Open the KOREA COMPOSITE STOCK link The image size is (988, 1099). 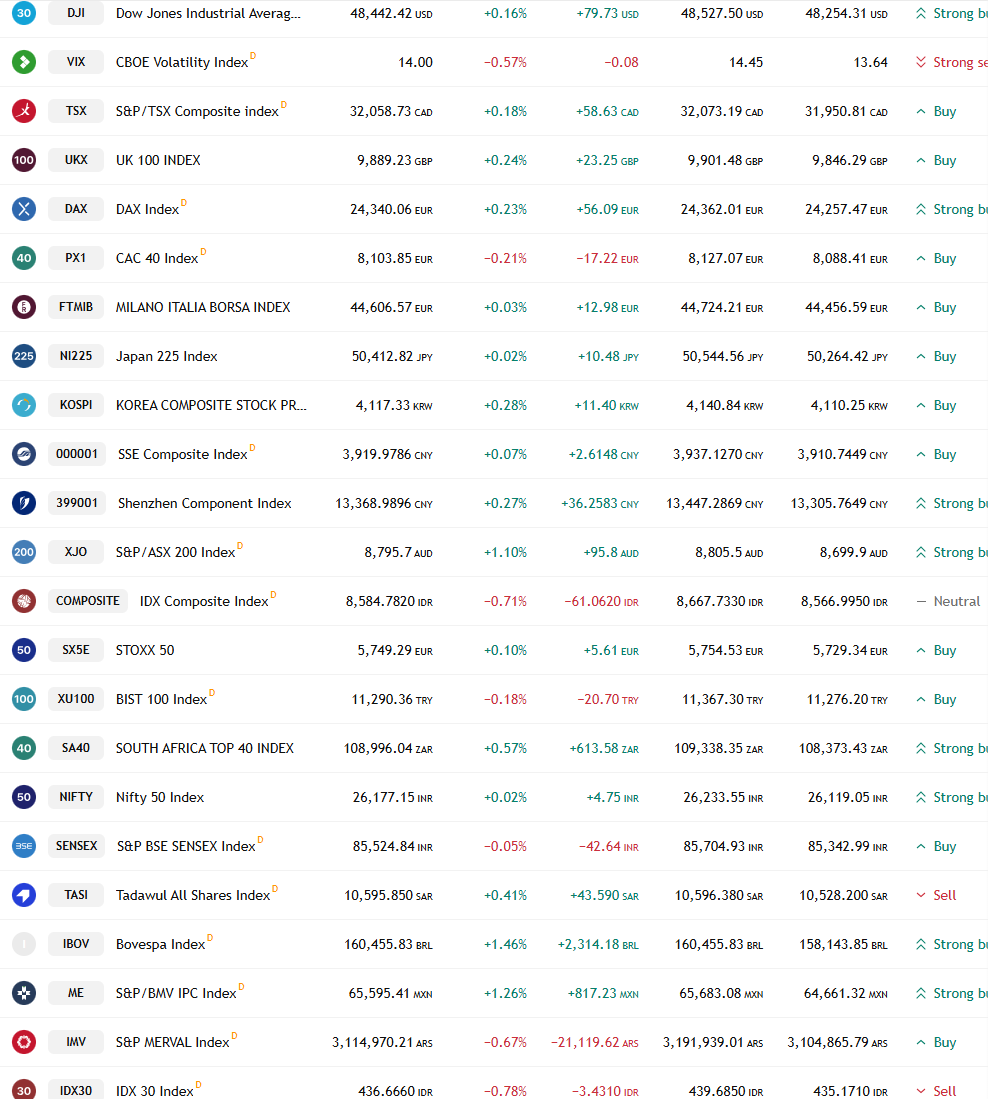[211, 406]
